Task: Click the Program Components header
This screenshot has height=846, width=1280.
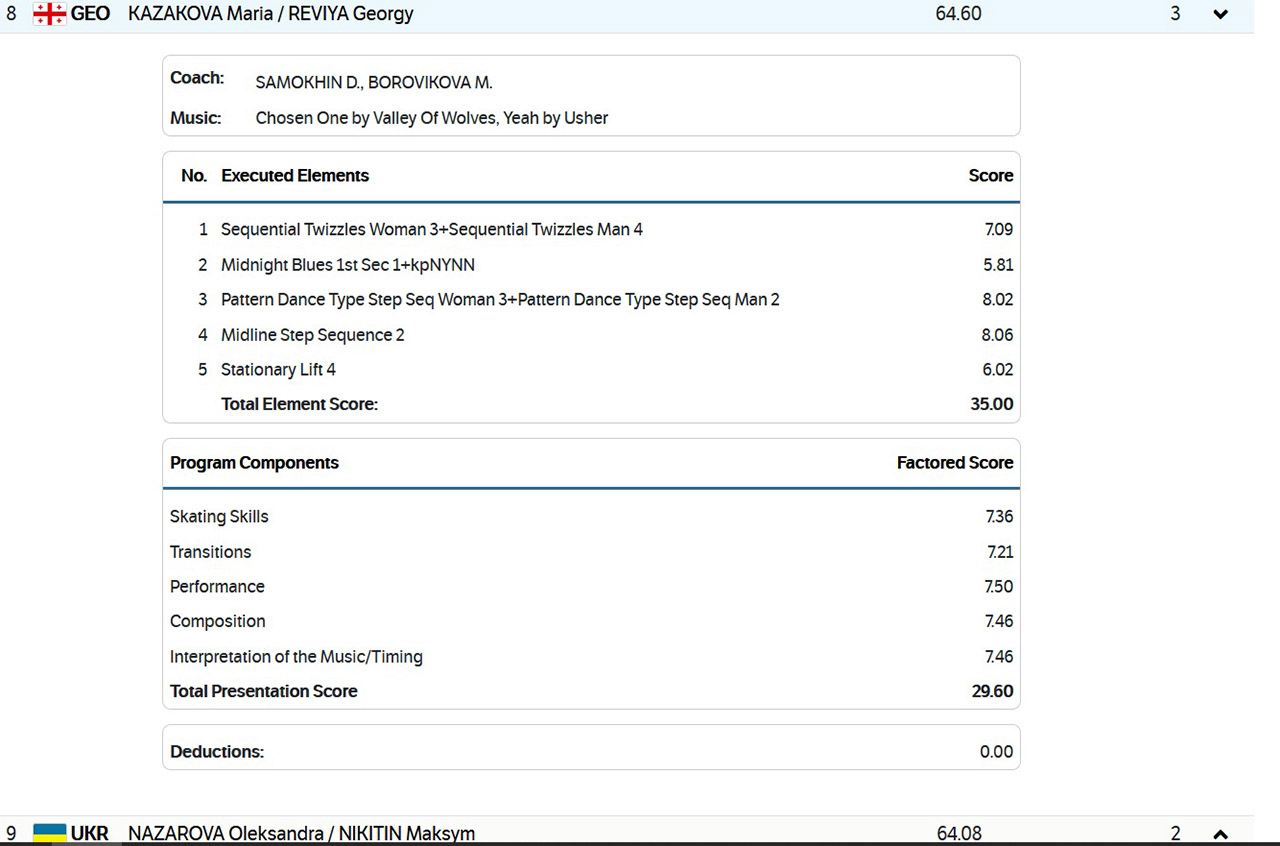Action: click(x=254, y=463)
